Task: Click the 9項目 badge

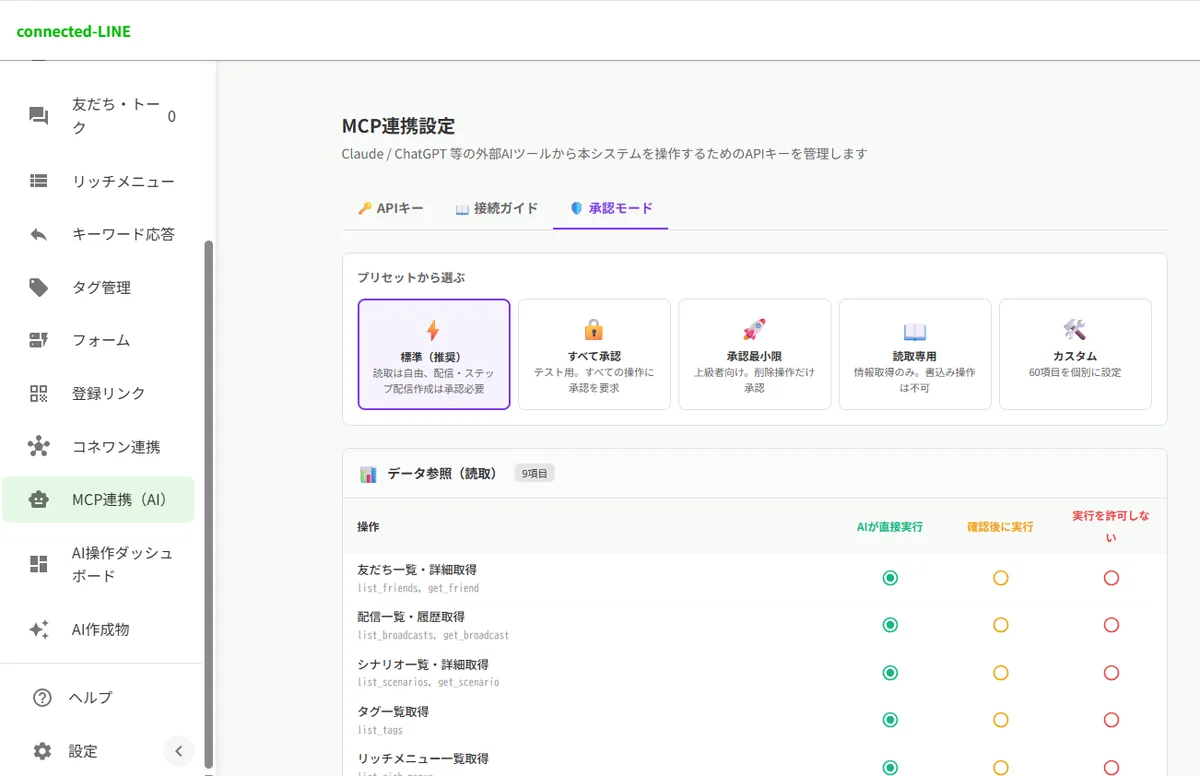Action: [535, 474]
